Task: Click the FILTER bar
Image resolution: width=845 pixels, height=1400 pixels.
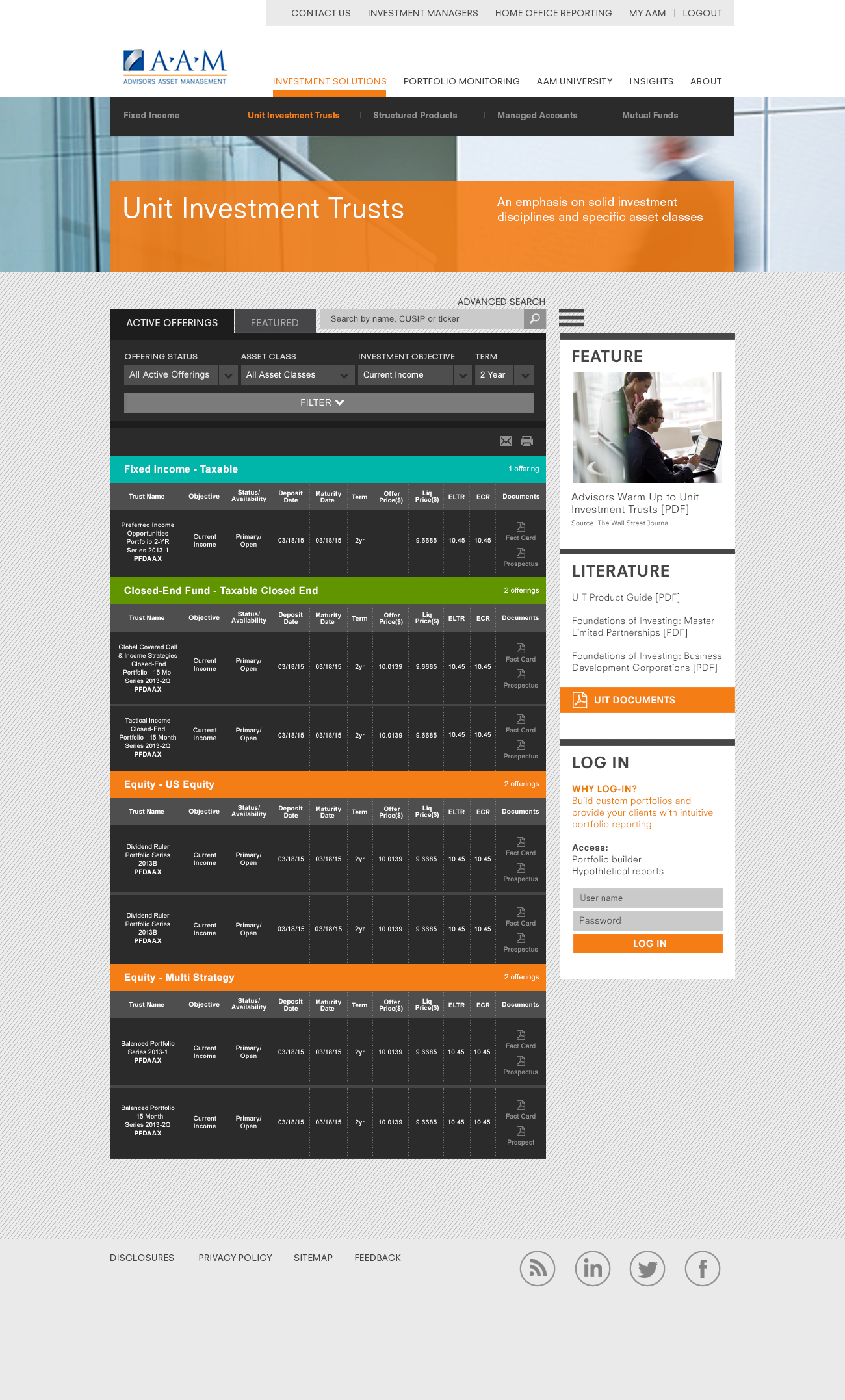Action: coord(329,403)
